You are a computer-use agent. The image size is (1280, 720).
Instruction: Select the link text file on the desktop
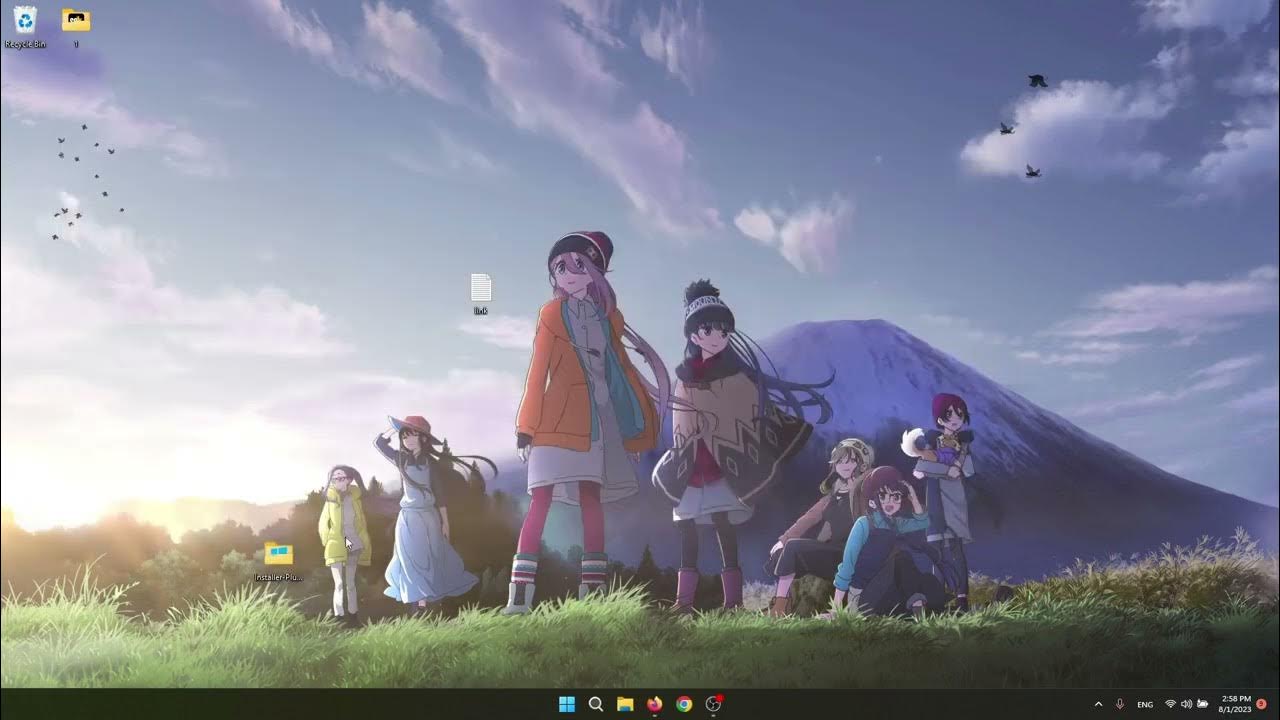[x=481, y=294]
